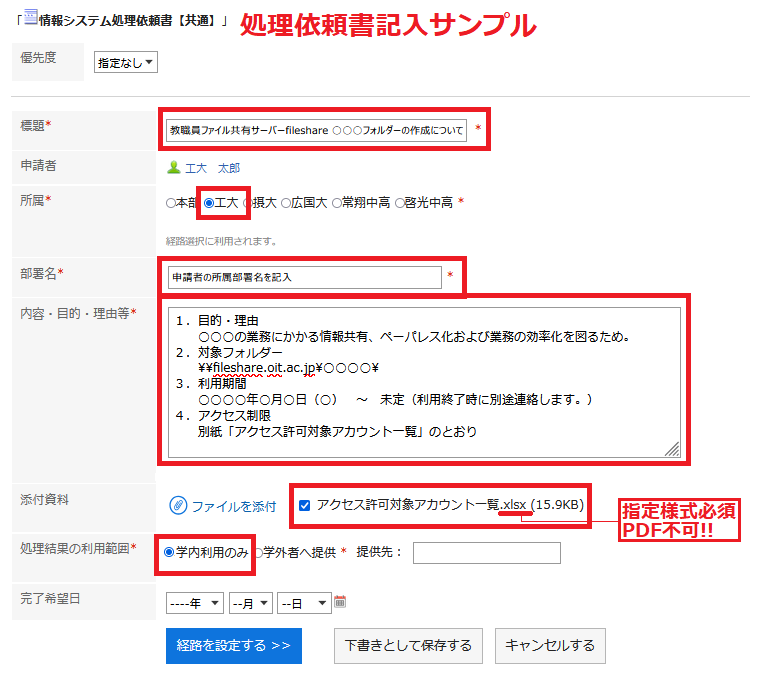
Task: Click into the 部署名 input field
Action: coord(304,277)
